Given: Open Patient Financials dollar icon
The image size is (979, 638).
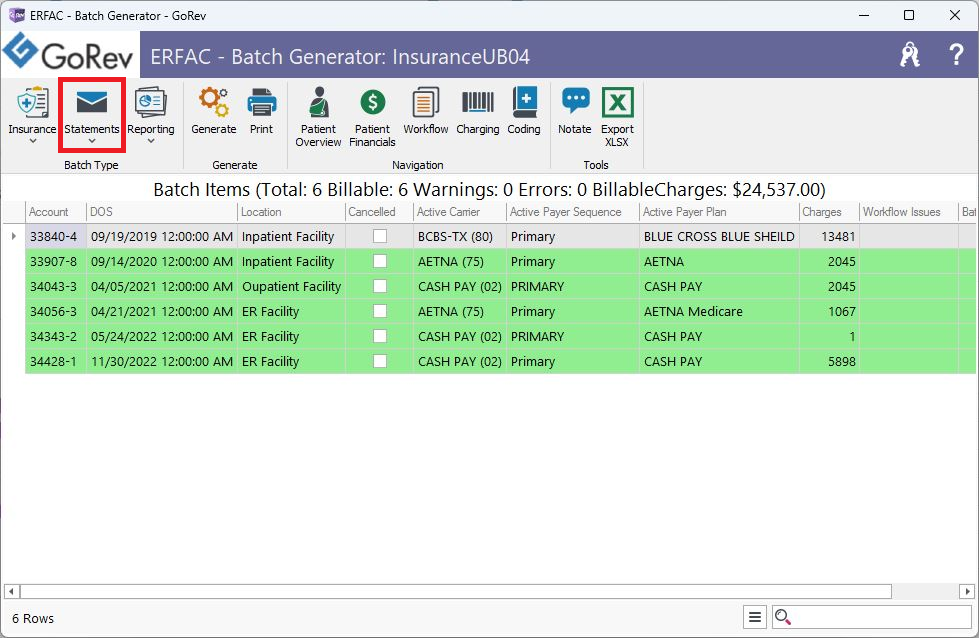Looking at the screenshot, I should (x=372, y=102).
